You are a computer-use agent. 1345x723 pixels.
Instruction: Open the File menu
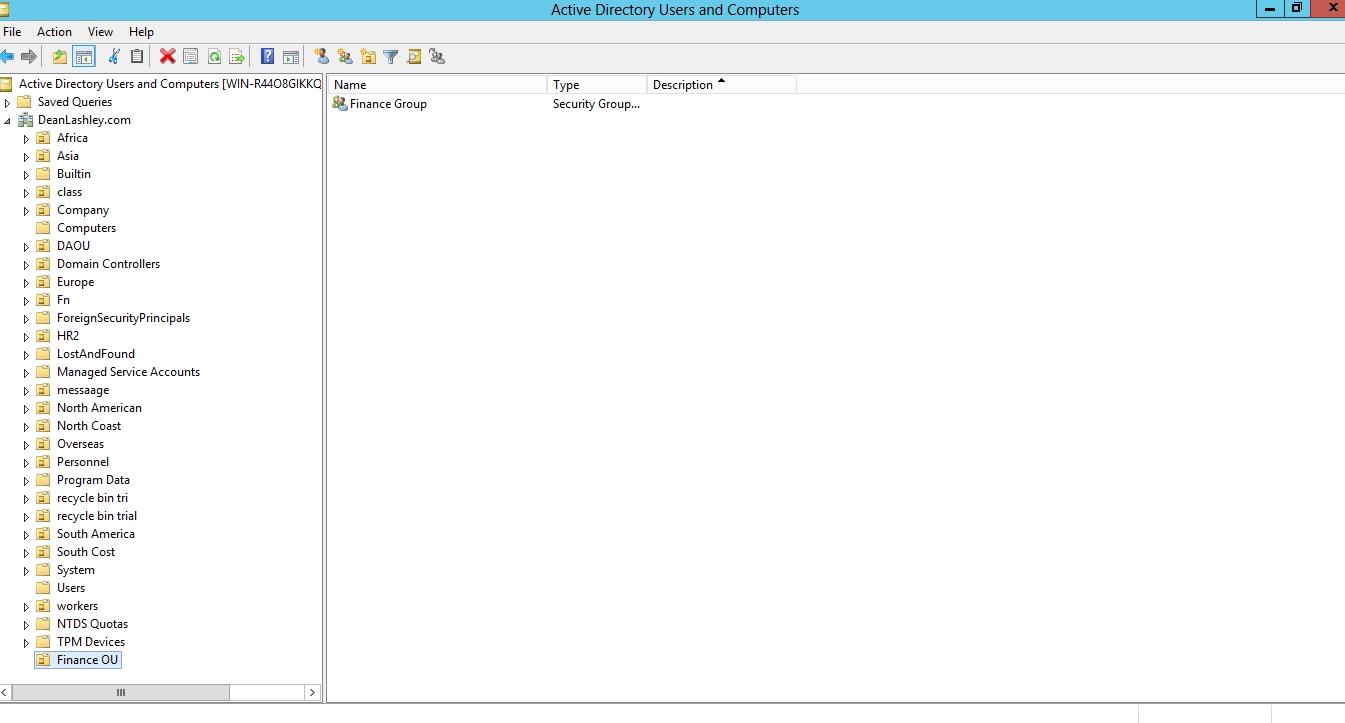(12, 32)
